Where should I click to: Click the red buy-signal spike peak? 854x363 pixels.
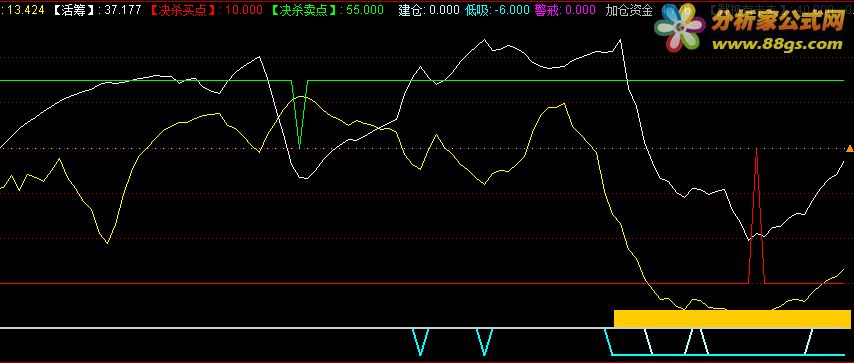[x=757, y=150]
